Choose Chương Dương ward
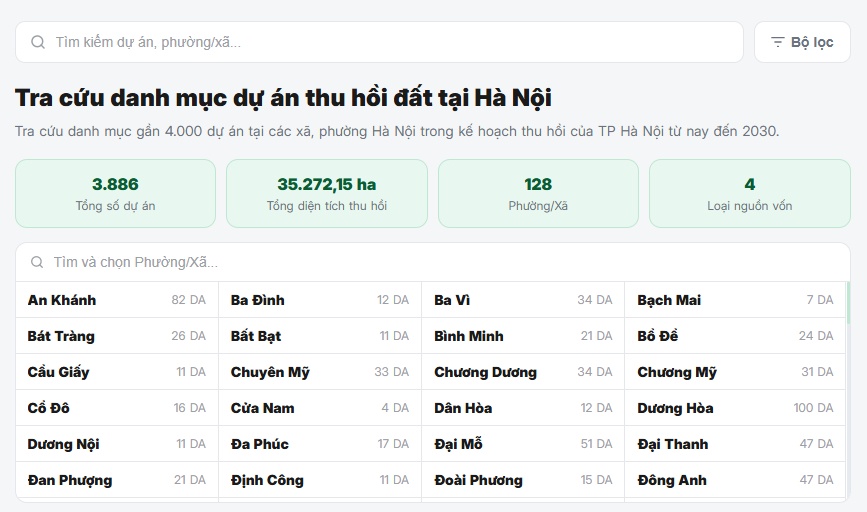The height and width of the screenshot is (512, 867). [x=523, y=372]
